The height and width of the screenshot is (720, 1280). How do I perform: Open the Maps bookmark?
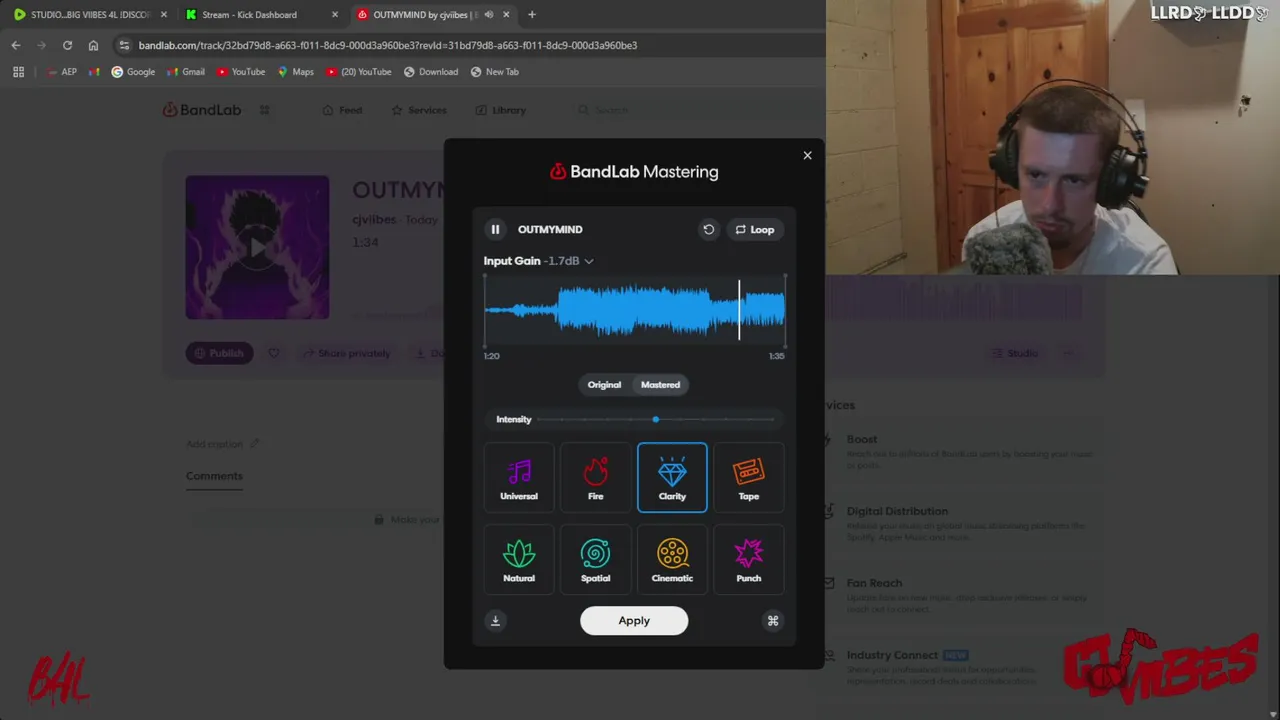tap(296, 72)
